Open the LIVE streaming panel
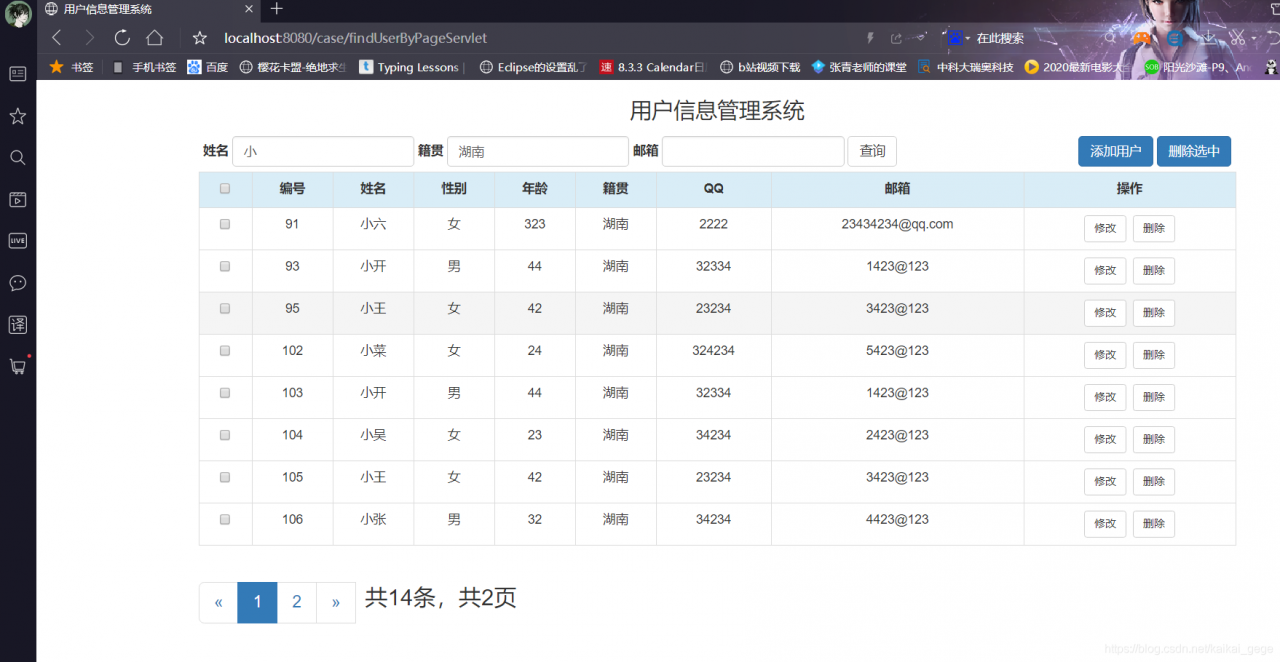This screenshot has width=1280, height=662. pos(17,240)
